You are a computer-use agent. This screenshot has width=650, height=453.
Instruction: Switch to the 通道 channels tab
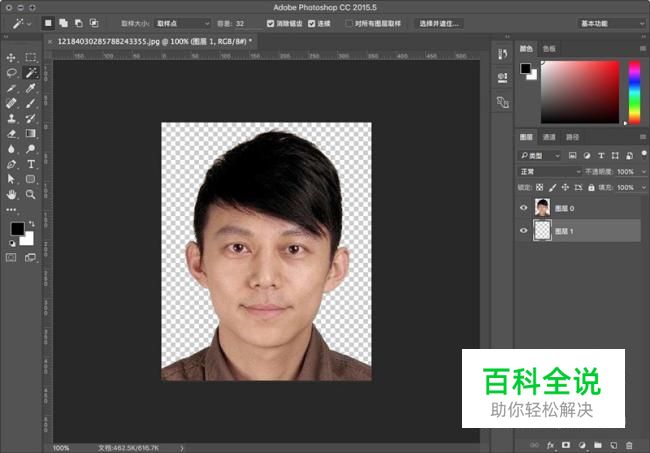click(549, 137)
